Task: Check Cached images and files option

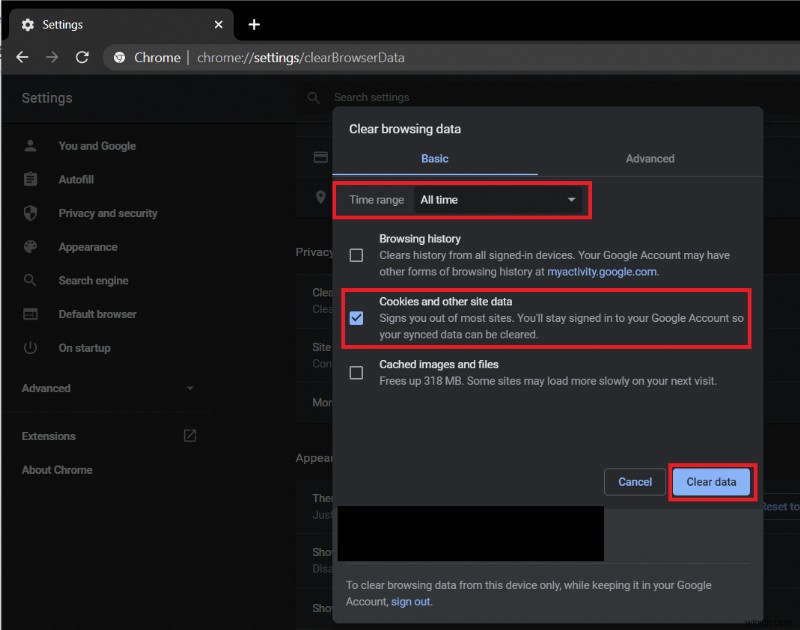Action: (x=356, y=373)
